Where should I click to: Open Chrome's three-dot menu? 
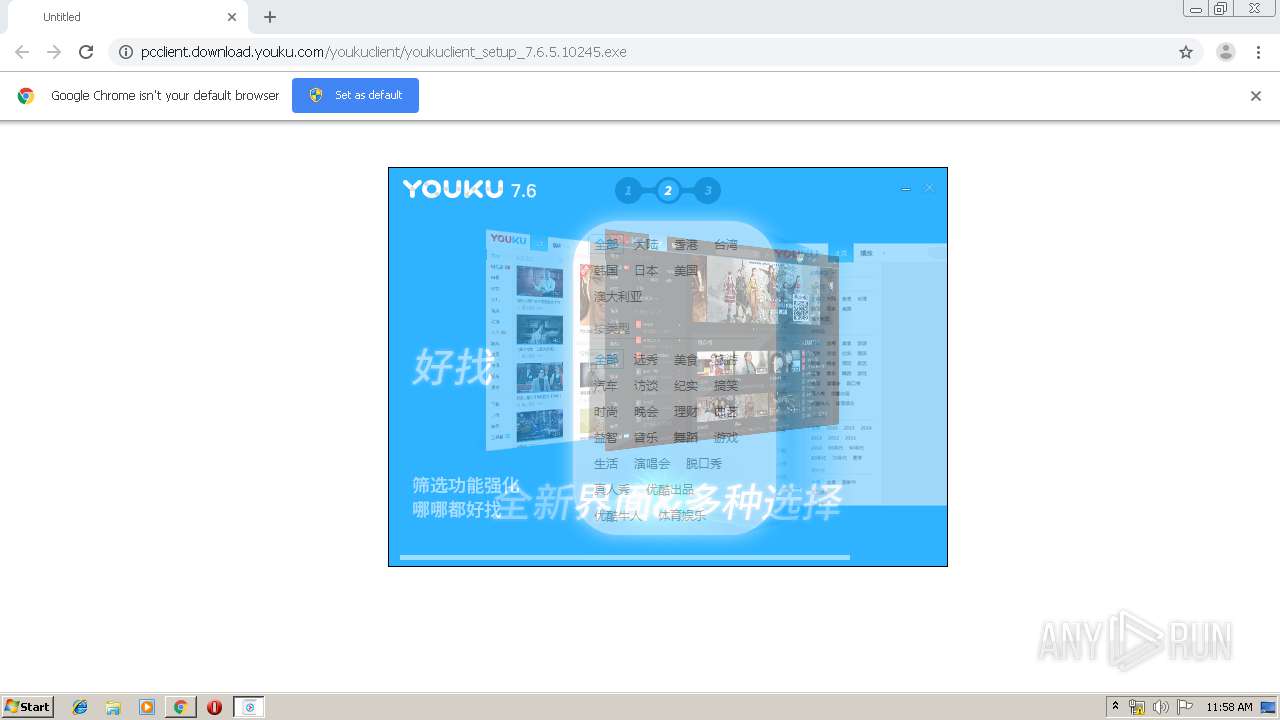(x=1258, y=52)
